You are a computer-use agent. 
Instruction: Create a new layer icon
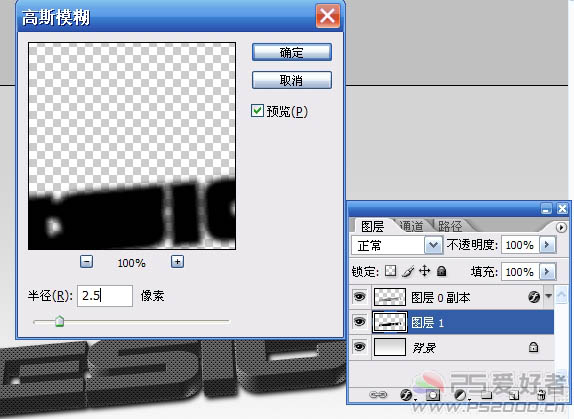click(x=514, y=395)
